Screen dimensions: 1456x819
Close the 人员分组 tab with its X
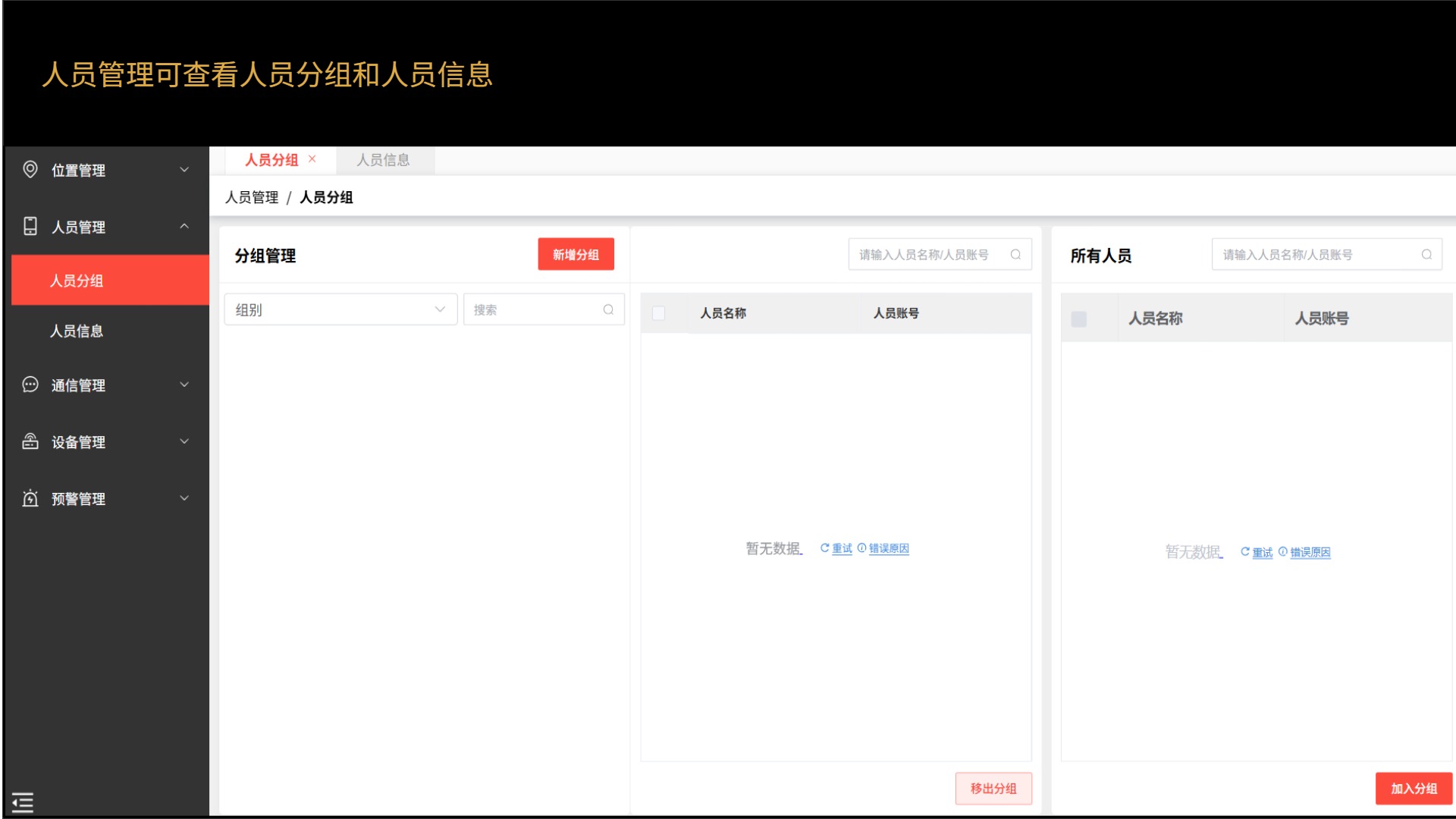point(312,159)
